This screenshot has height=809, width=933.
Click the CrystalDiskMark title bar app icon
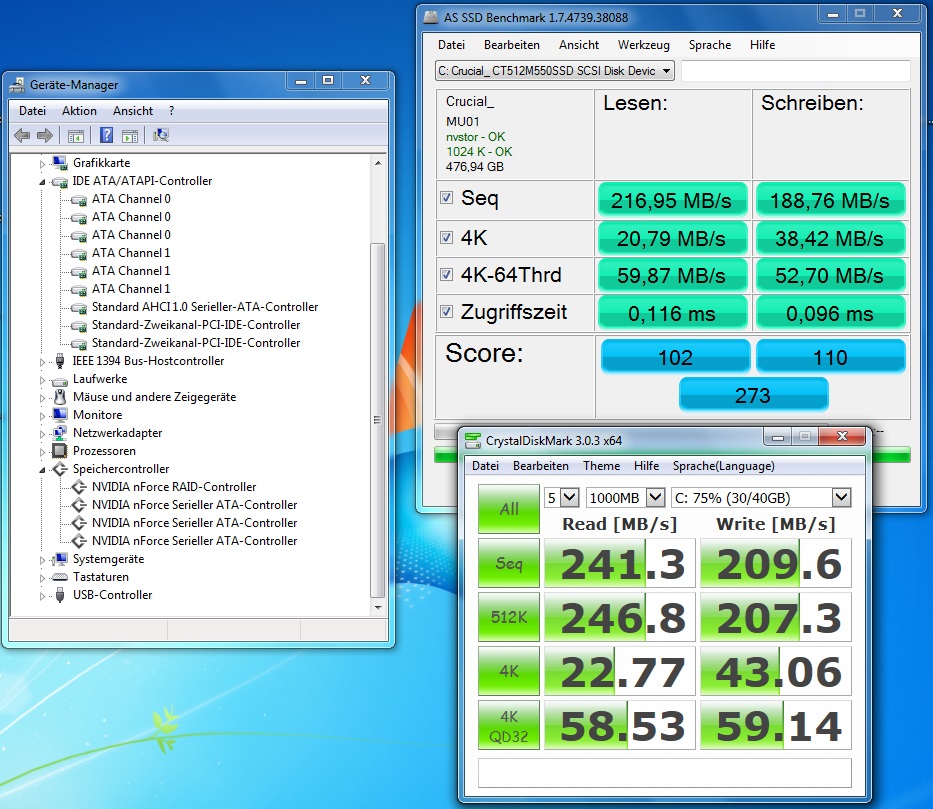pyautogui.click(x=472, y=440)
